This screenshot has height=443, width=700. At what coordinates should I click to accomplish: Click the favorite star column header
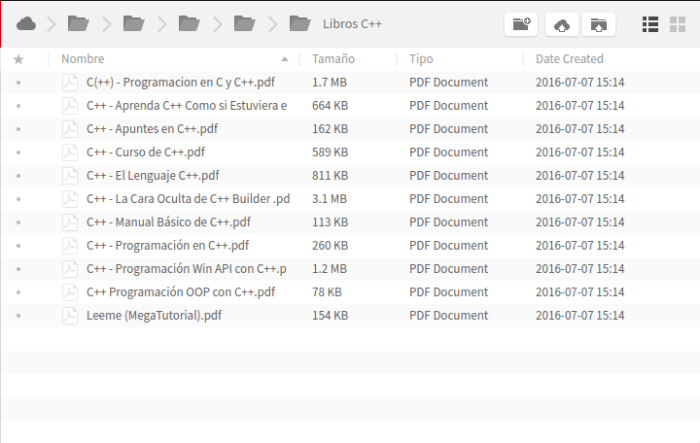point(18,59)
